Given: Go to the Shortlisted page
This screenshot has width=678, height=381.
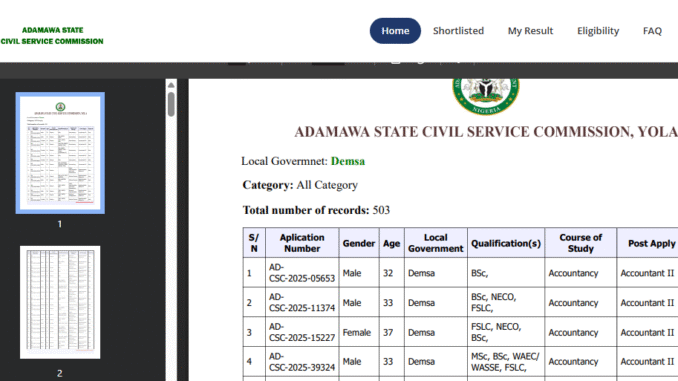Looking at the screenshot, I should (458, 31).
